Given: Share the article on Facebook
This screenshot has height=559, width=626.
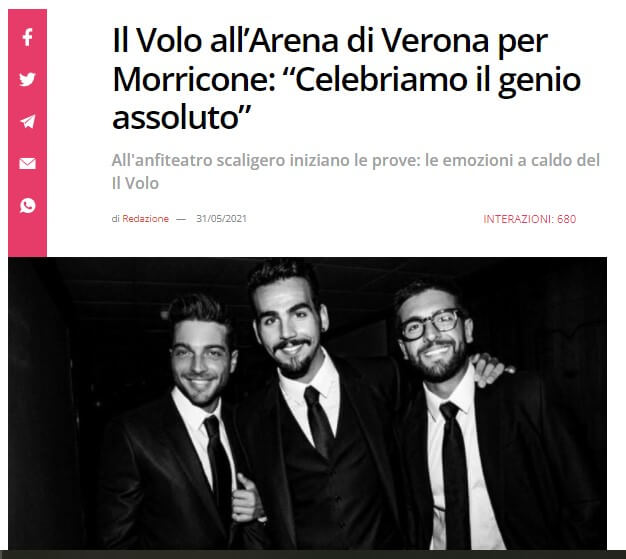Looking at the screenshot, I should 27,37.
